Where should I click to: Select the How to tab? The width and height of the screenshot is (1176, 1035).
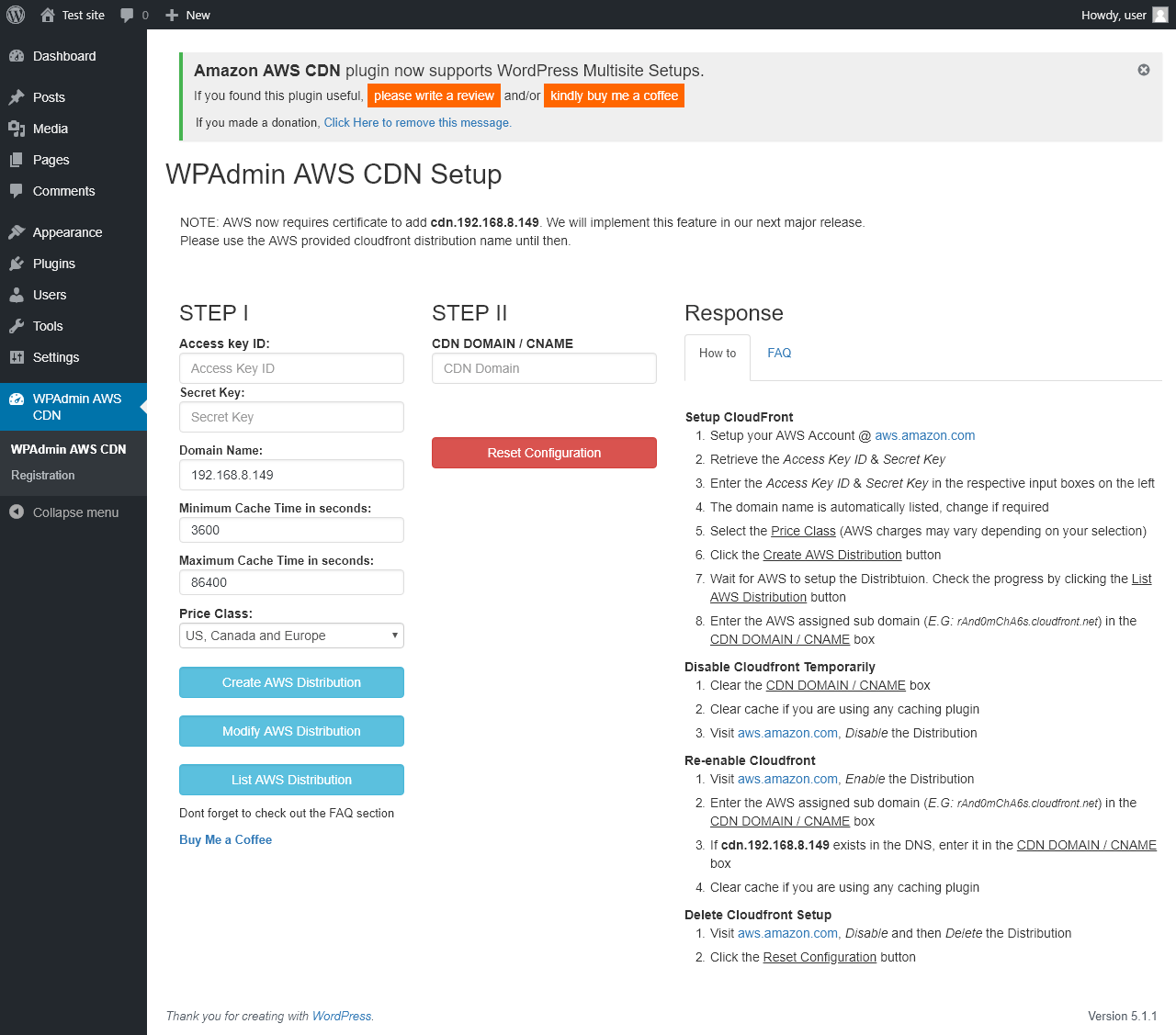[718, 353]
